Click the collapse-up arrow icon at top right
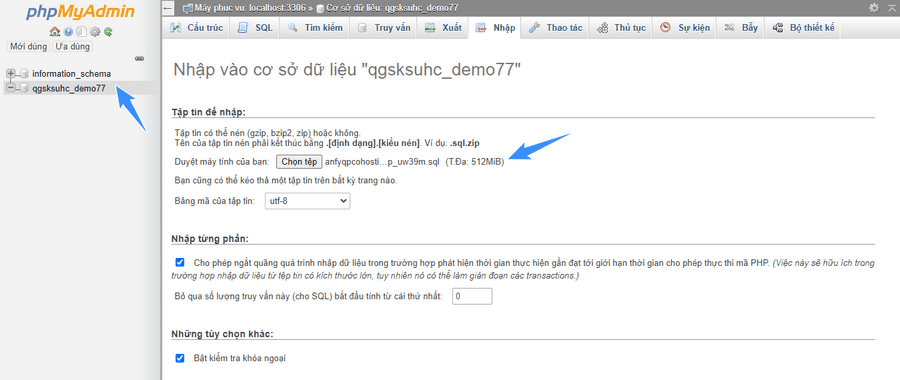900x380 pixels. click(891, 7)
